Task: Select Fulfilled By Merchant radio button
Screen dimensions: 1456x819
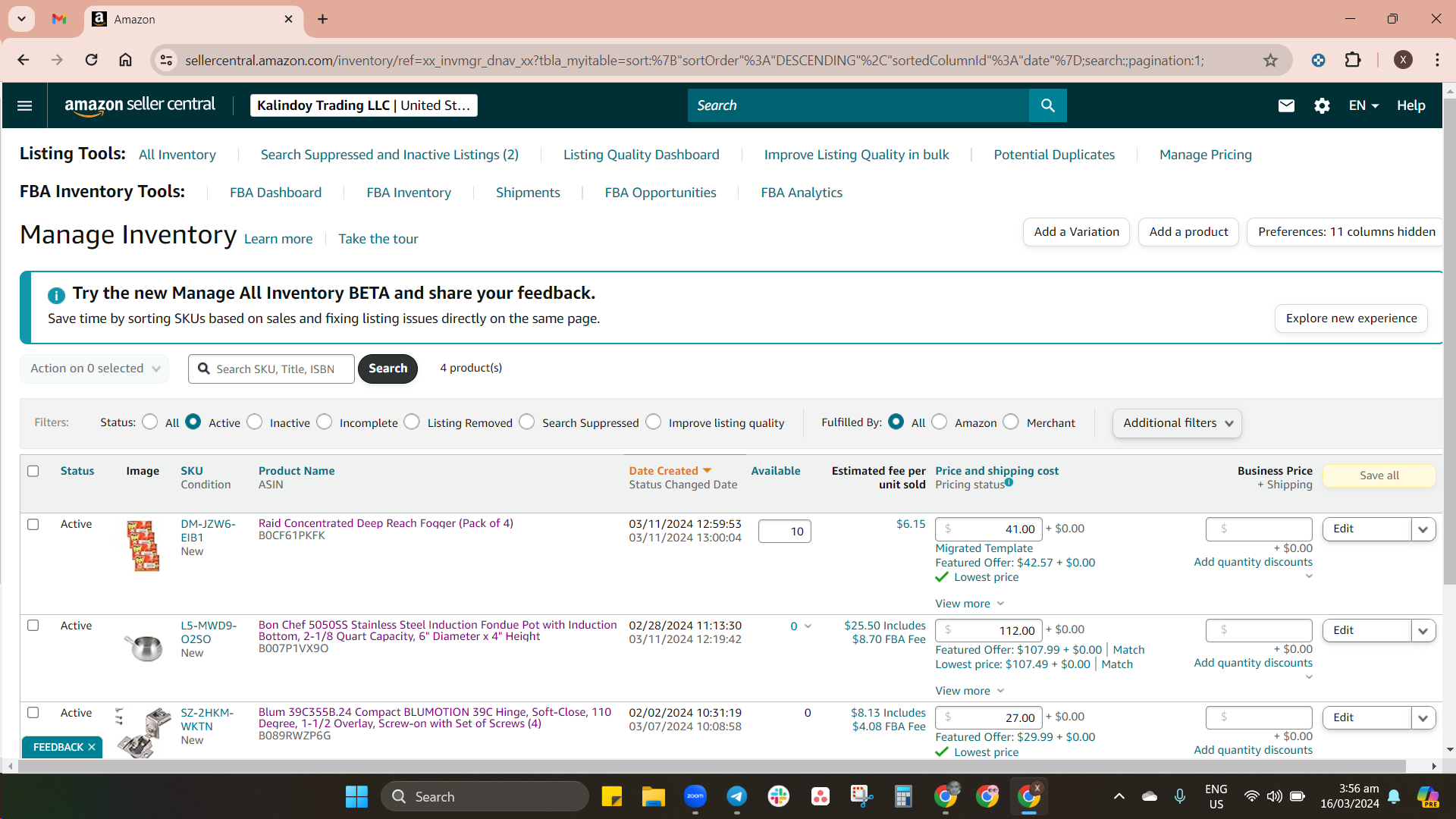Action: pos(1011,422)
